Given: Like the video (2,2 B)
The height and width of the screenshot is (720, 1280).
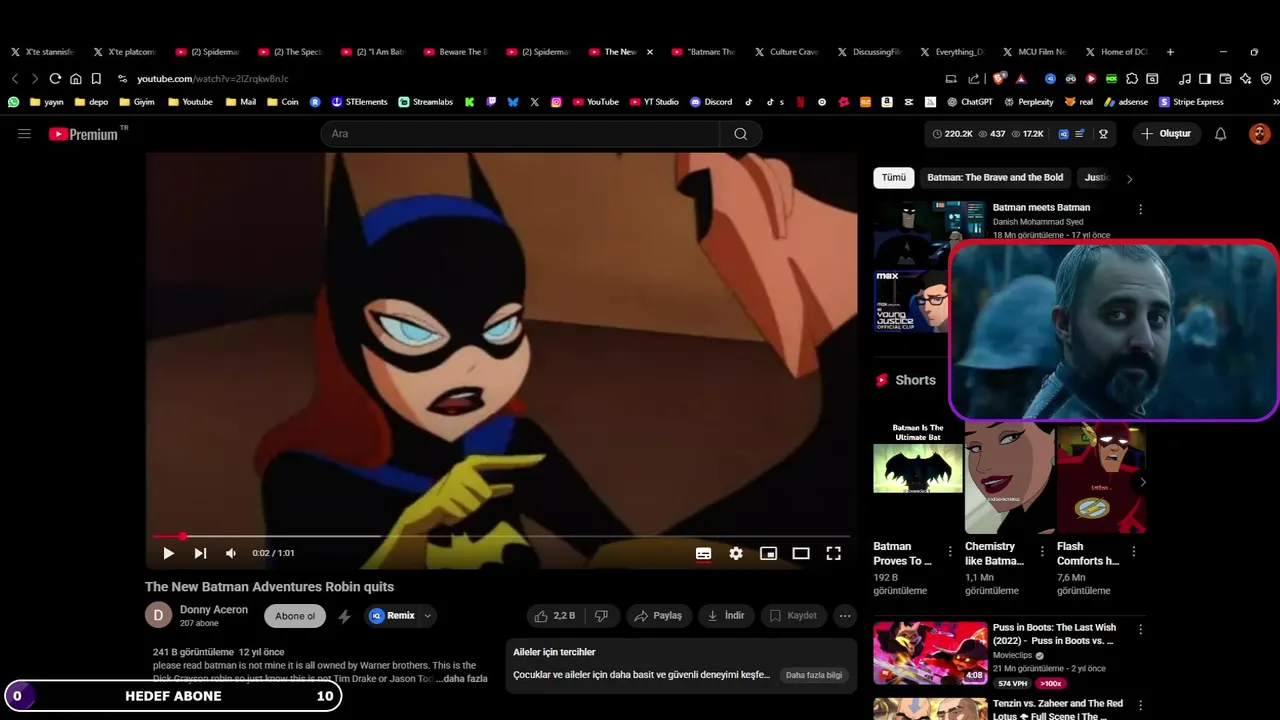Looking at the screenshot, I should click(555, 616).
